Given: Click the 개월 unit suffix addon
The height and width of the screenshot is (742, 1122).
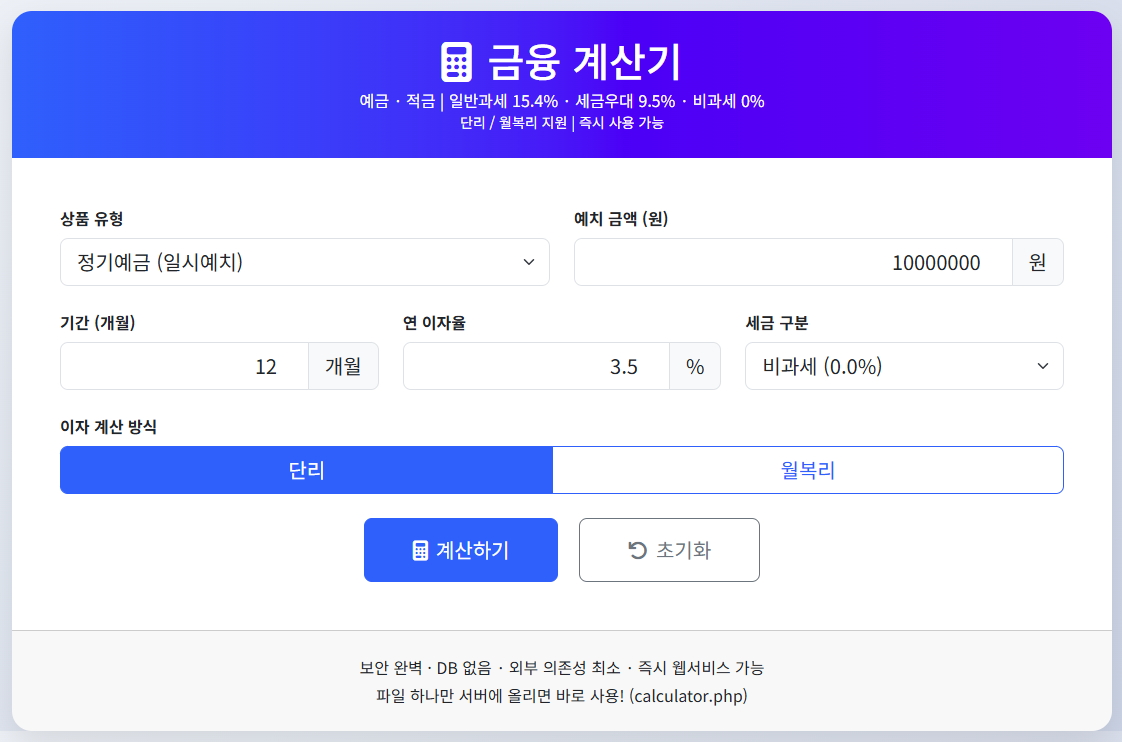Looking at the screenshot, I should [343, 366].
